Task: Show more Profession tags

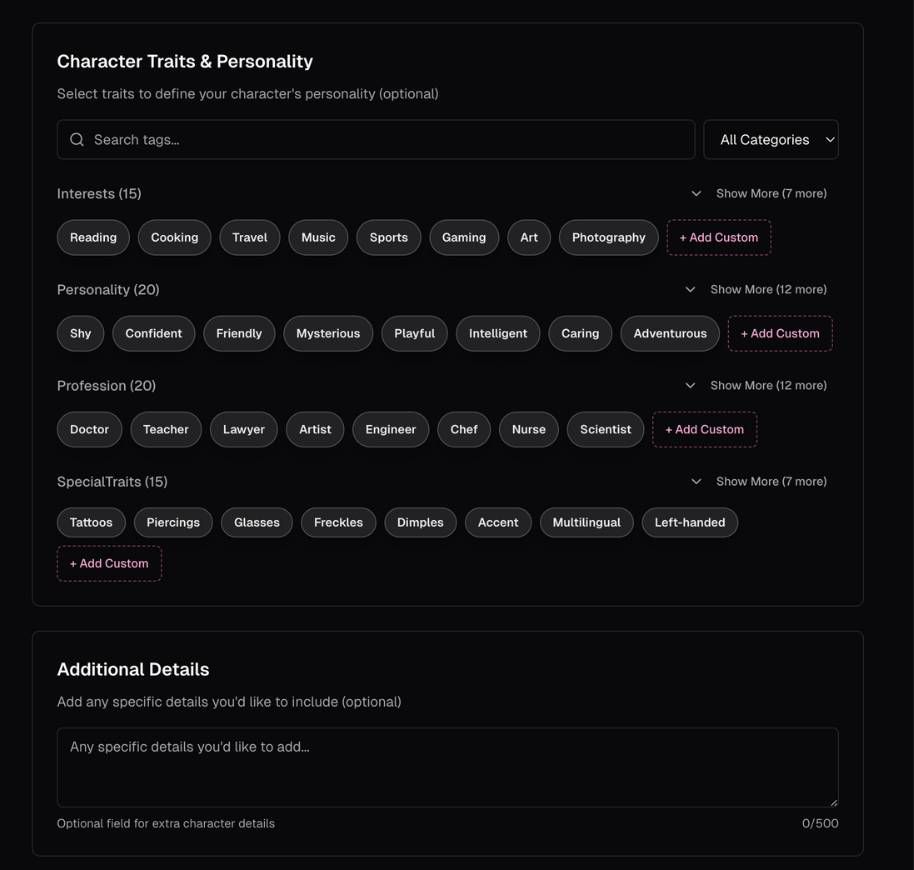Action: 757,386
